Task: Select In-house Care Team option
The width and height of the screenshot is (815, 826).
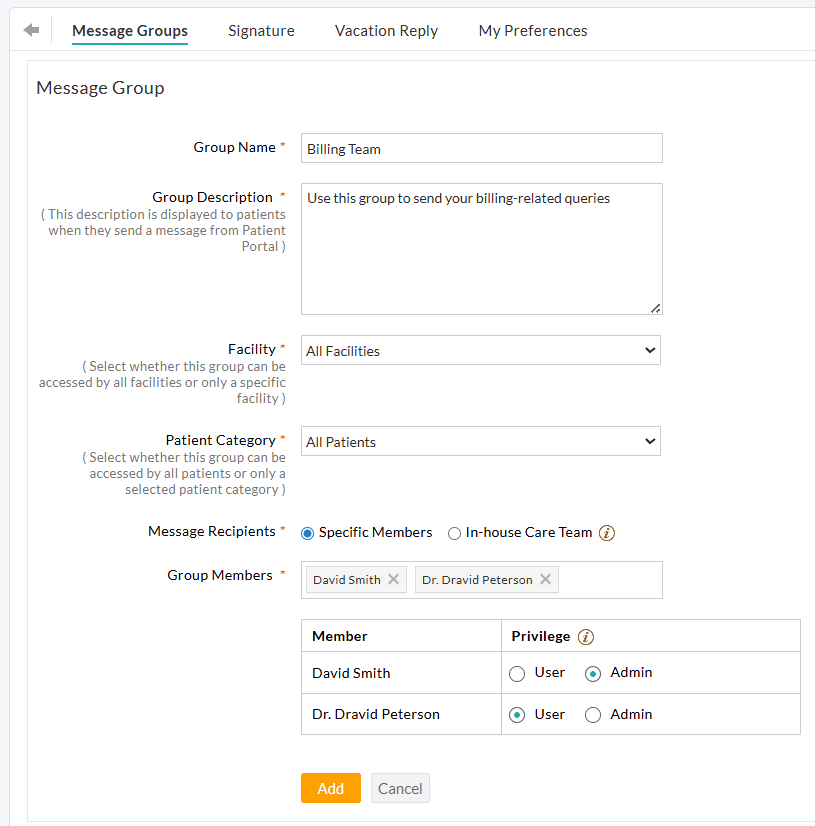Action: 454,533
